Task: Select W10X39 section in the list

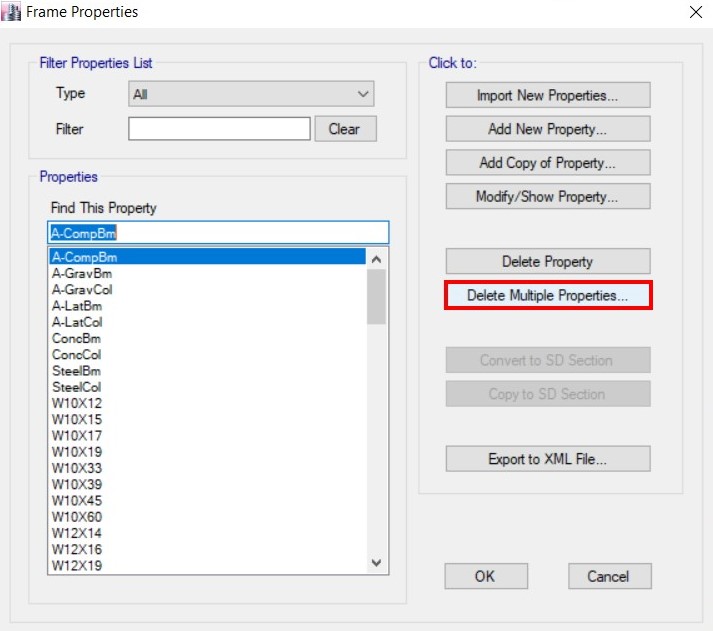Action: click(x=207, y=485)
